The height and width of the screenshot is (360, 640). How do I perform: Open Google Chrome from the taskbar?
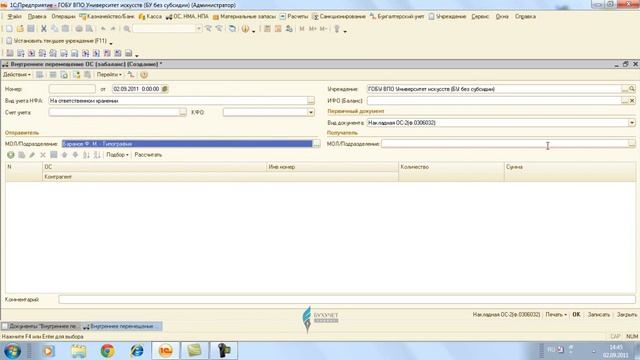coord(108,351)
